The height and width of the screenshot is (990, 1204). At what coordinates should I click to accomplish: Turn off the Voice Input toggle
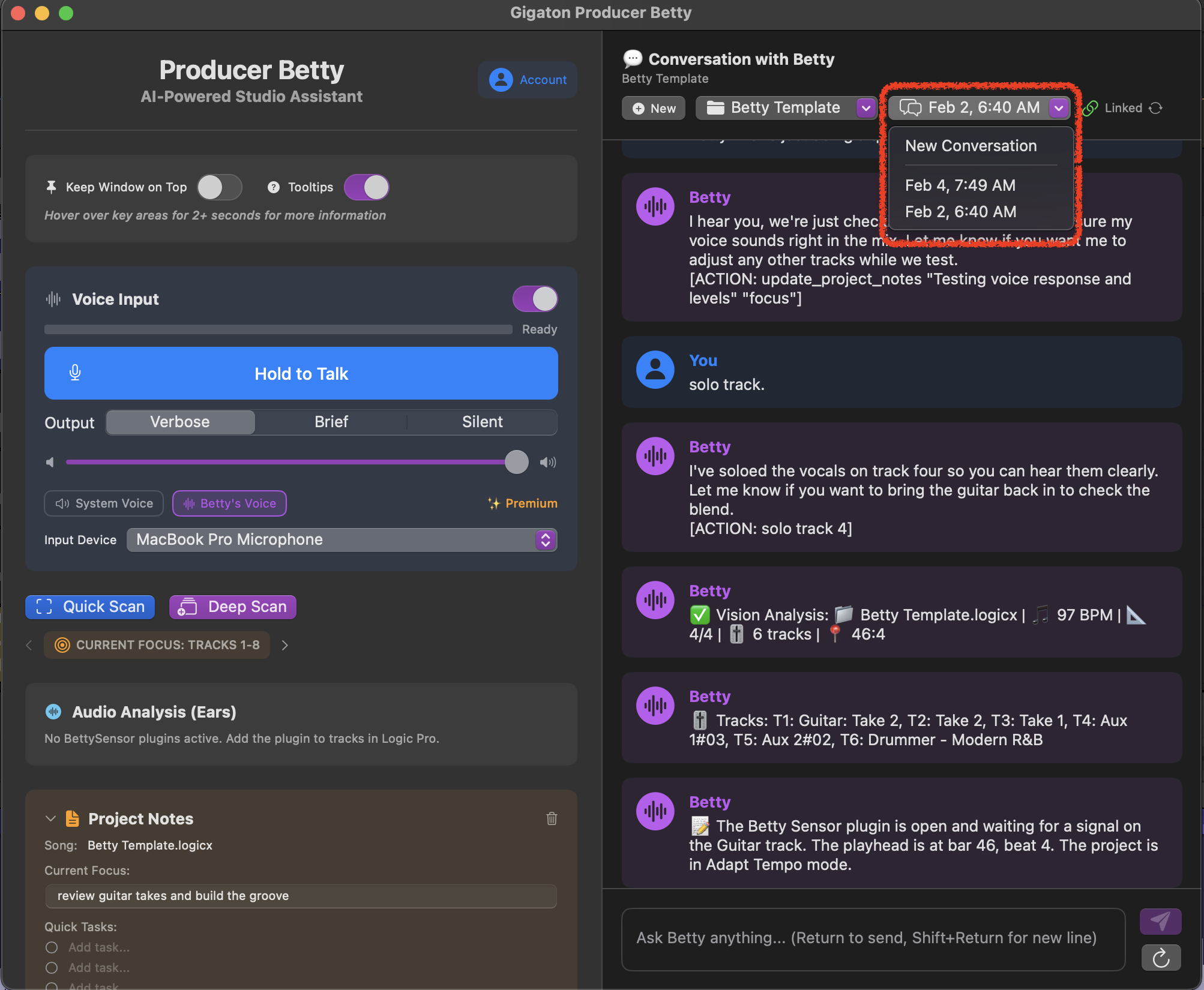(535, 299)
